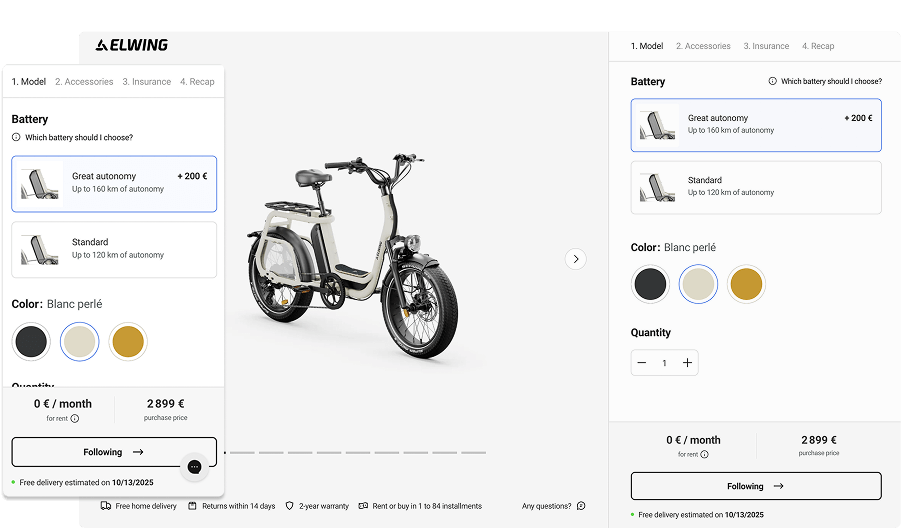Click the Elwing logo
Viewport: 901px width, 528px height.
[x=132, y=45]
